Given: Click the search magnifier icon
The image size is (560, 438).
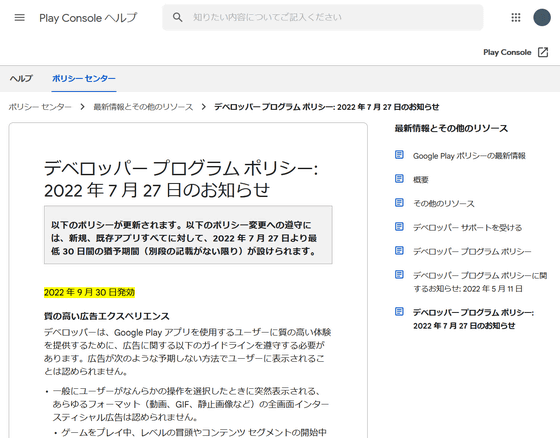Looking at the screenshot, I should coord(178,17).
